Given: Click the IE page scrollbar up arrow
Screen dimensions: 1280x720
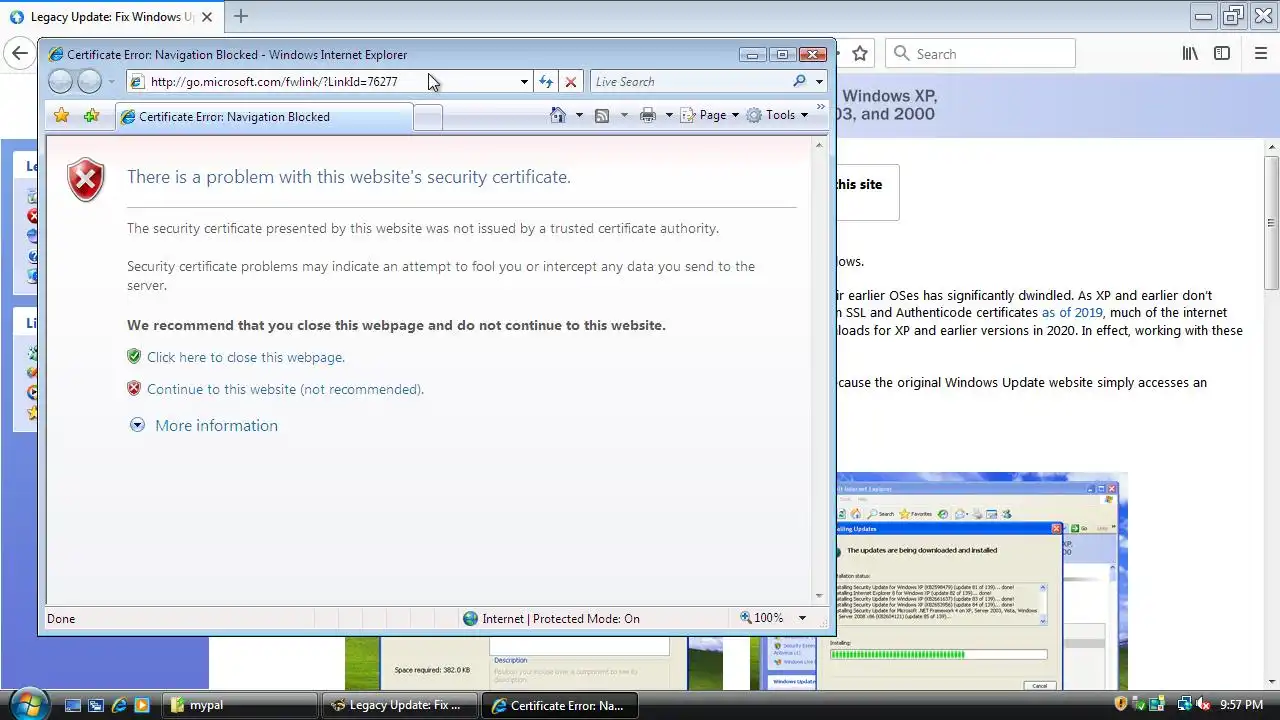Looking at the screenshot, I should click(819, 146).
